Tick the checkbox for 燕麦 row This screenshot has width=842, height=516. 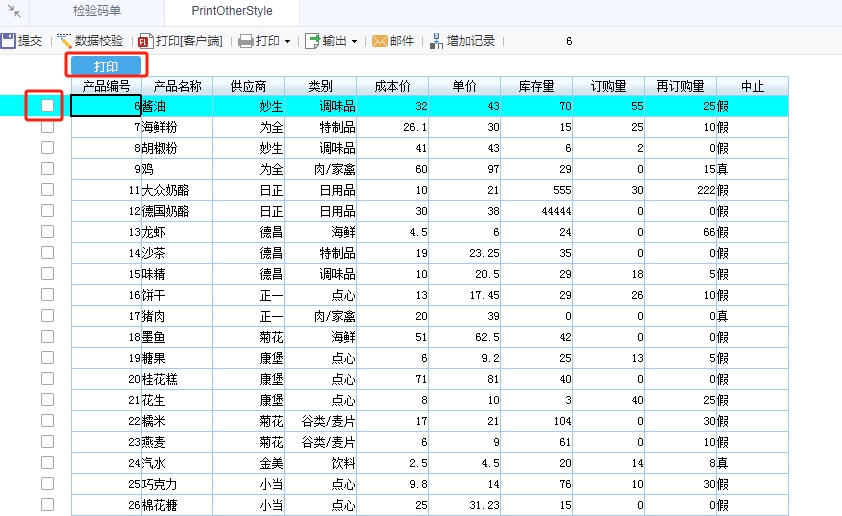[47, 441]
